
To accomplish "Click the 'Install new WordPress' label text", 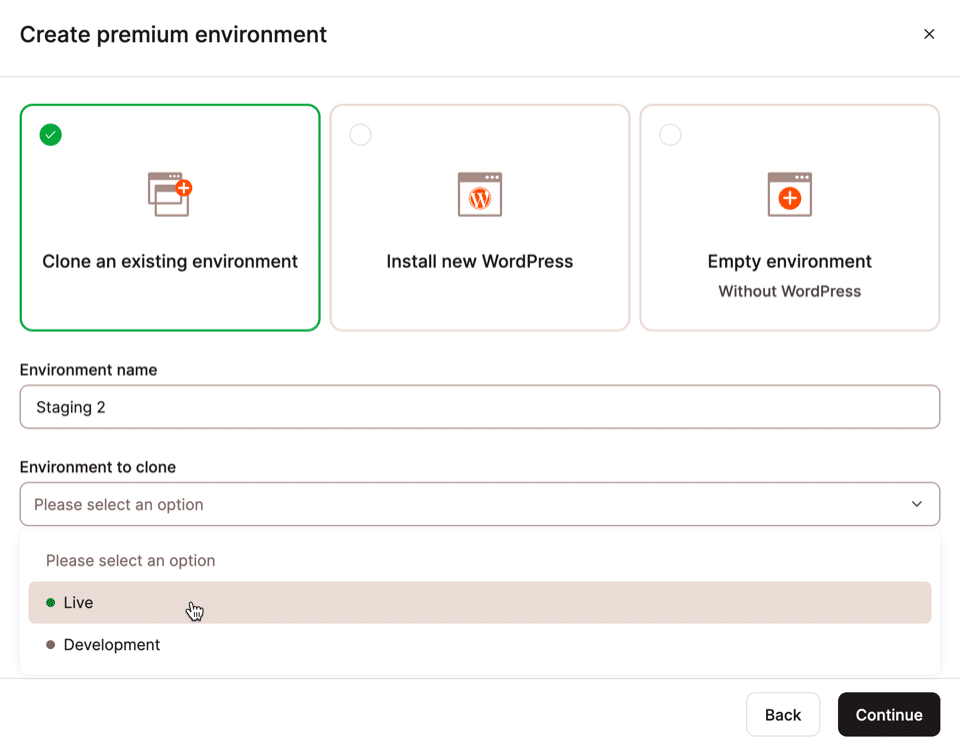I will (480, 262).
